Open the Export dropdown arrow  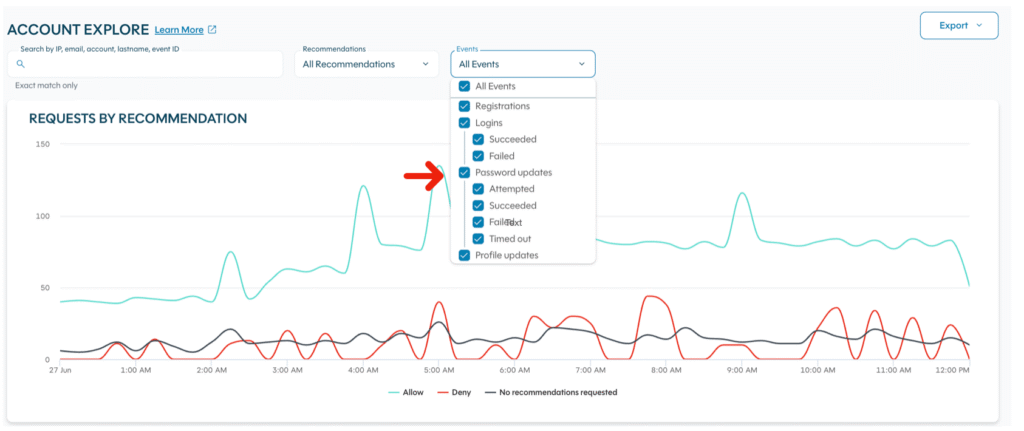pos(978,25)
